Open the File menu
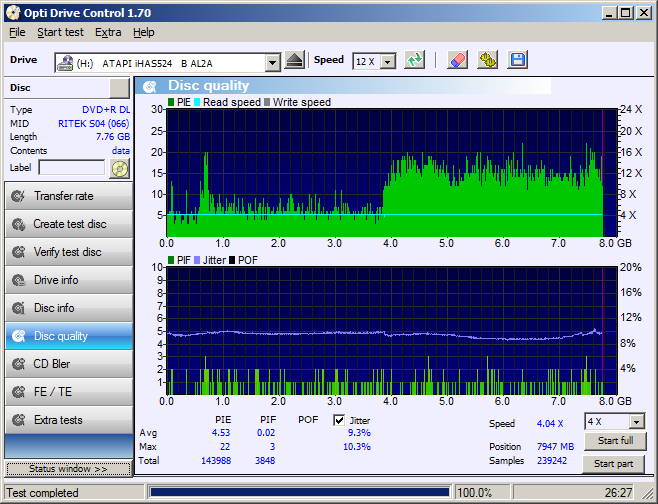 (17, 32)
